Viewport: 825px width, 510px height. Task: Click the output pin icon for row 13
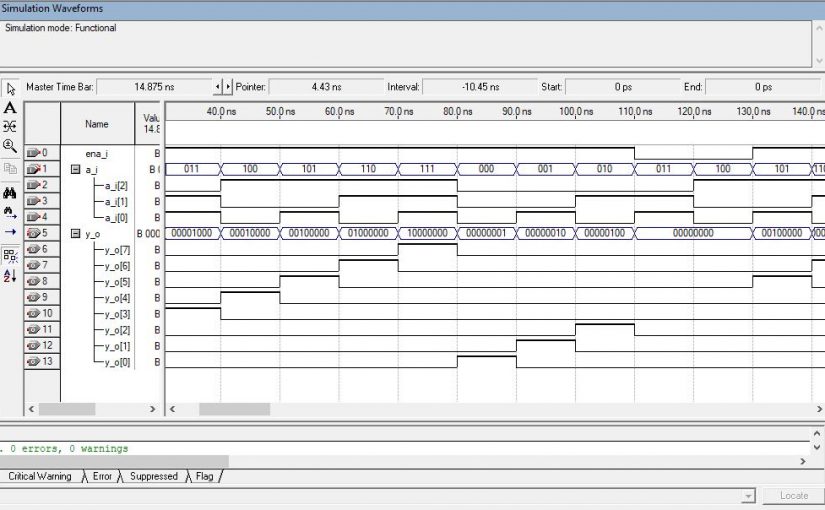(34, 362)
